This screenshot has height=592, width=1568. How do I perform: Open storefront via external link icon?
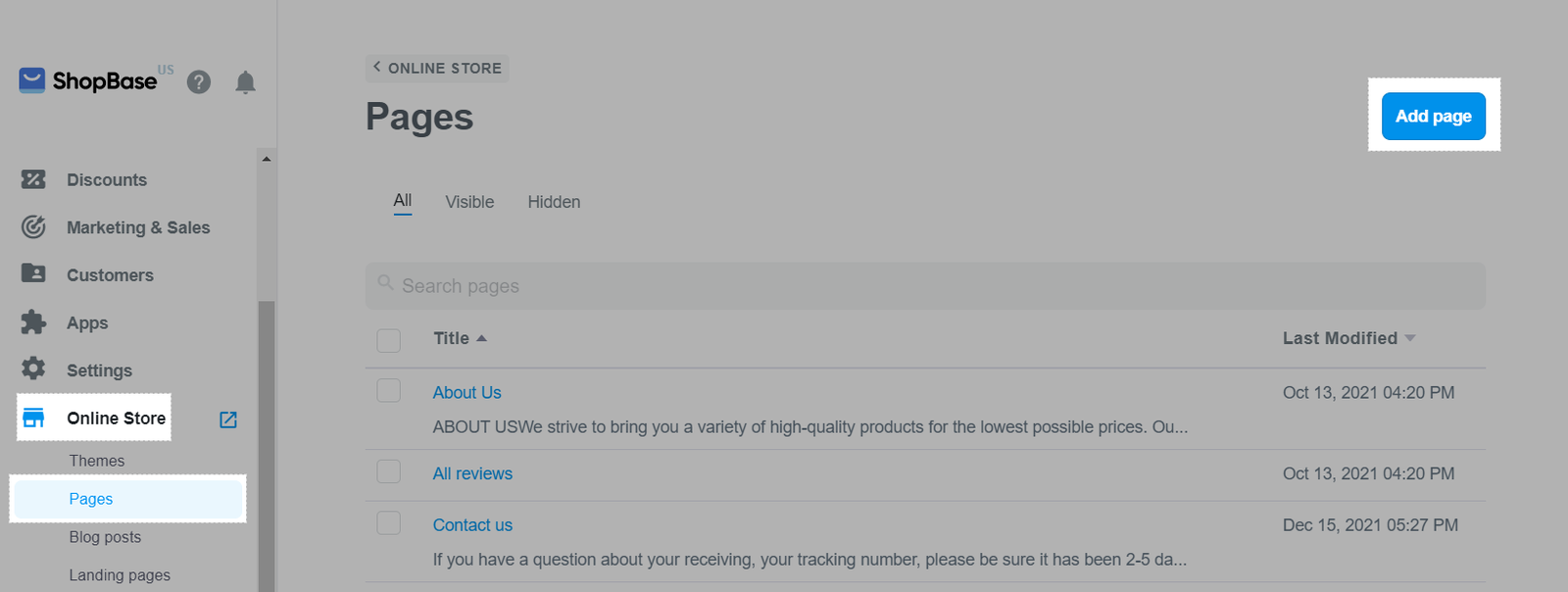tap(228, 419)
